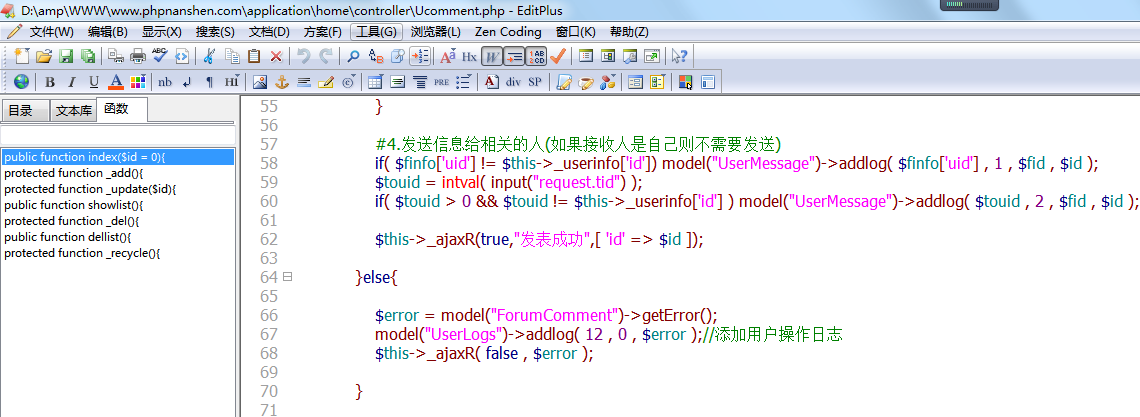Toggle center alignment tag icon

tap(420, 81)
